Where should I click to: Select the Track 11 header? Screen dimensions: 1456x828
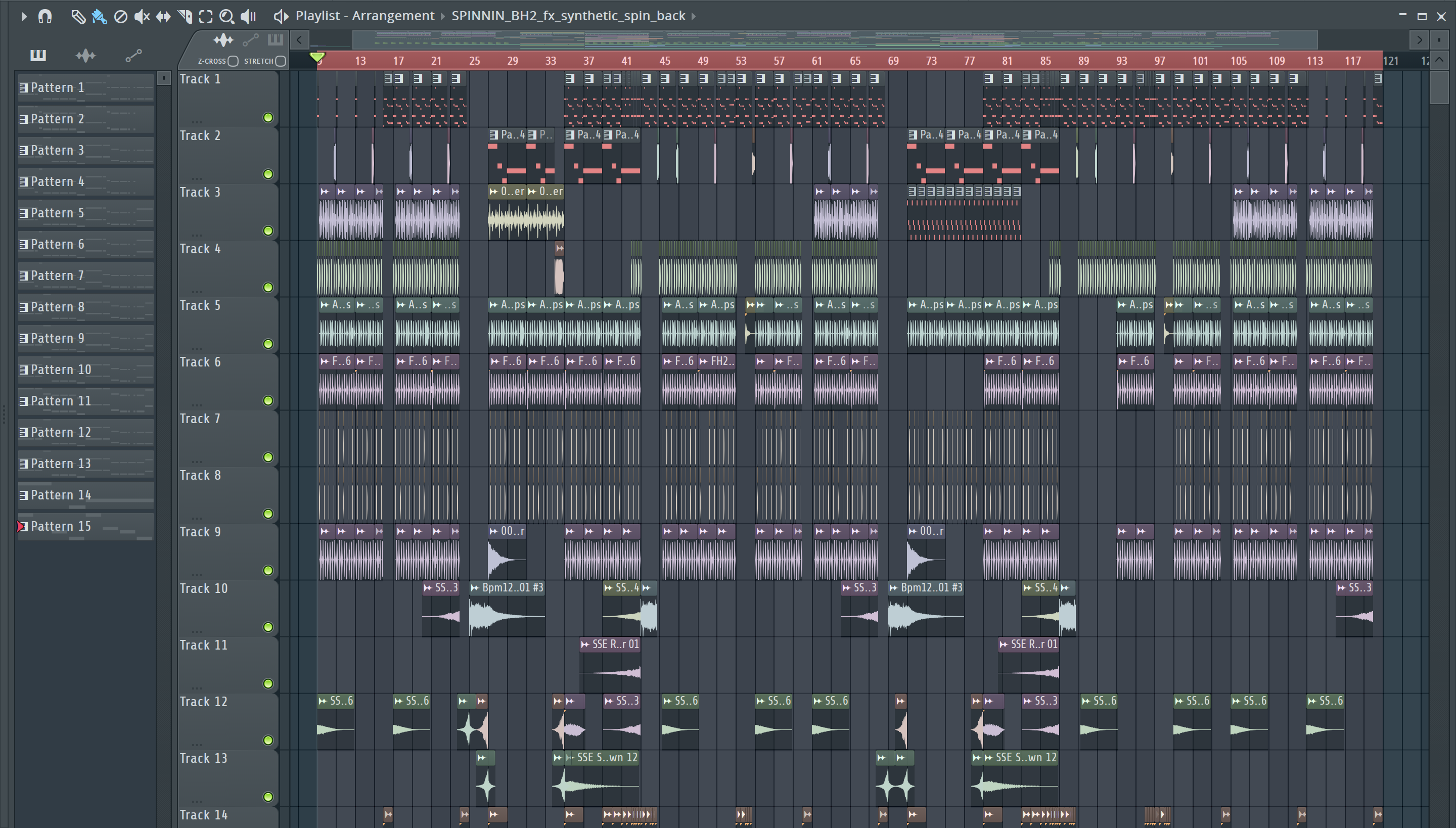(x=227, y=664)
